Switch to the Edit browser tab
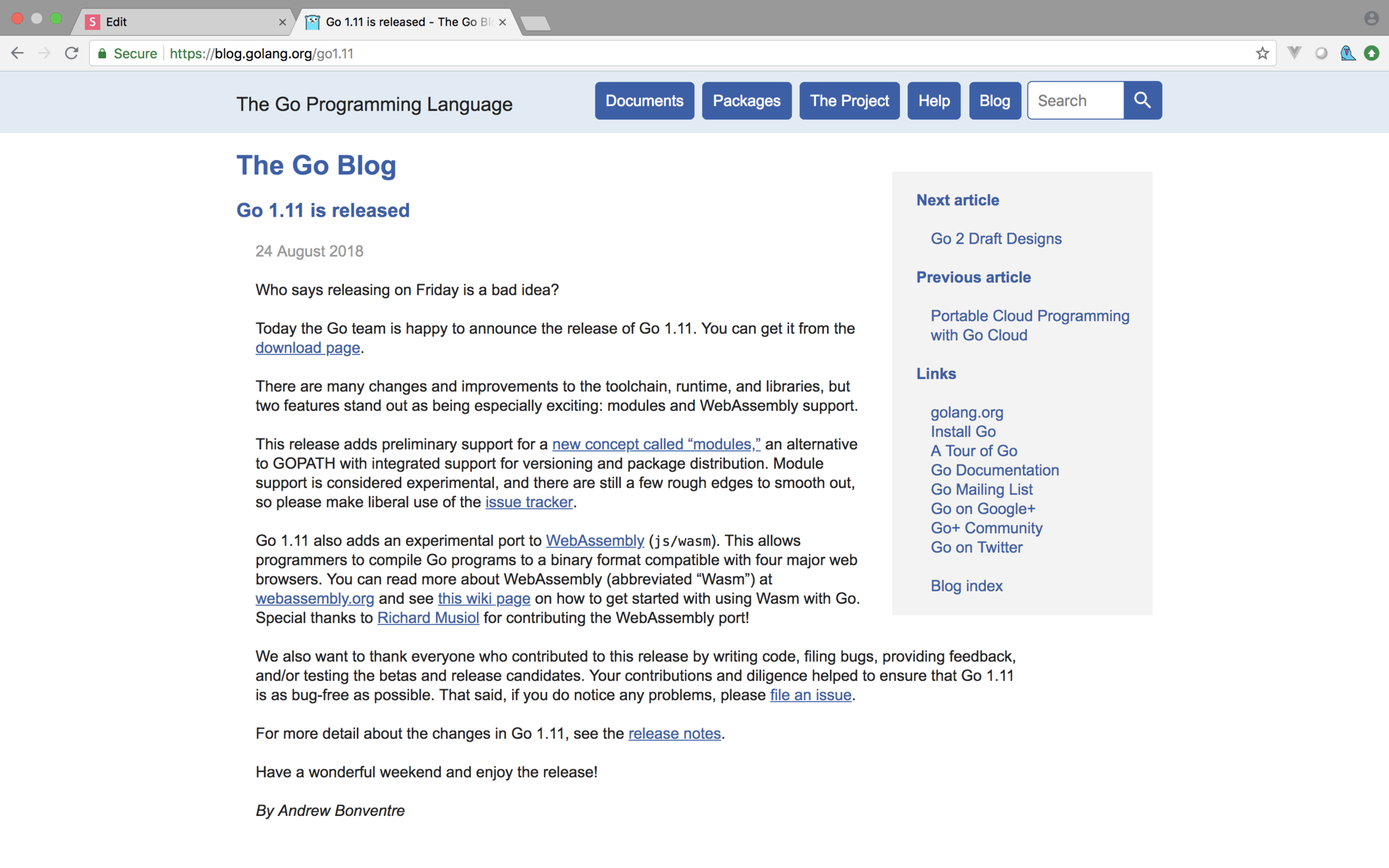1389x868 pixels. (180, 22)
